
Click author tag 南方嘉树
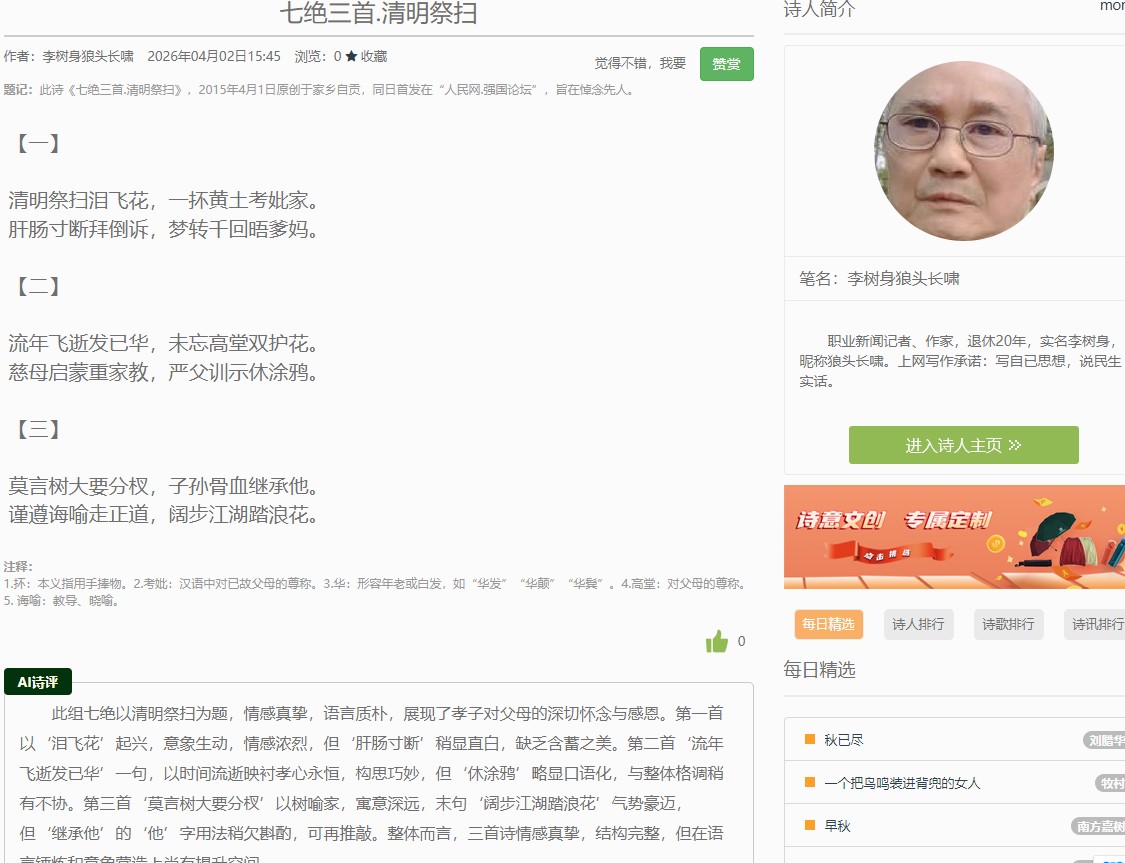point(1099,827)
